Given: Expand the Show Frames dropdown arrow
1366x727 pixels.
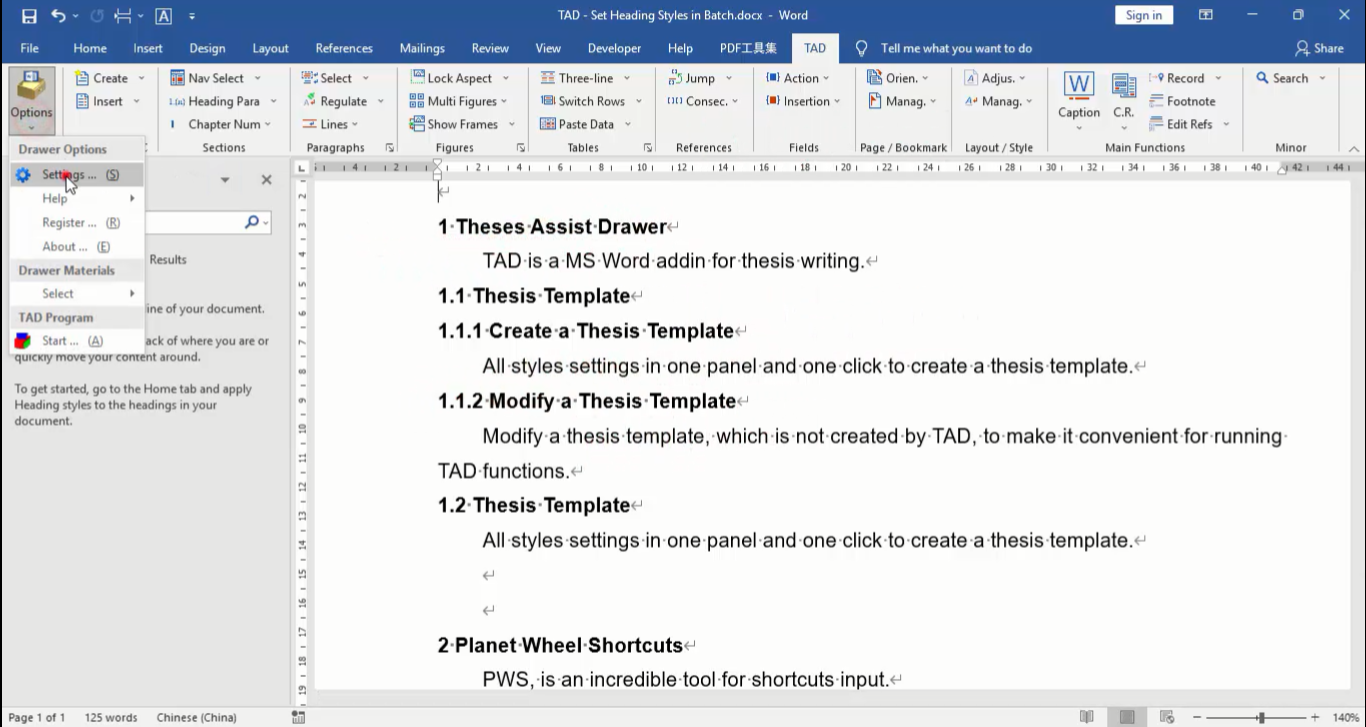Looking at the screenshot, I should point(511,124).
